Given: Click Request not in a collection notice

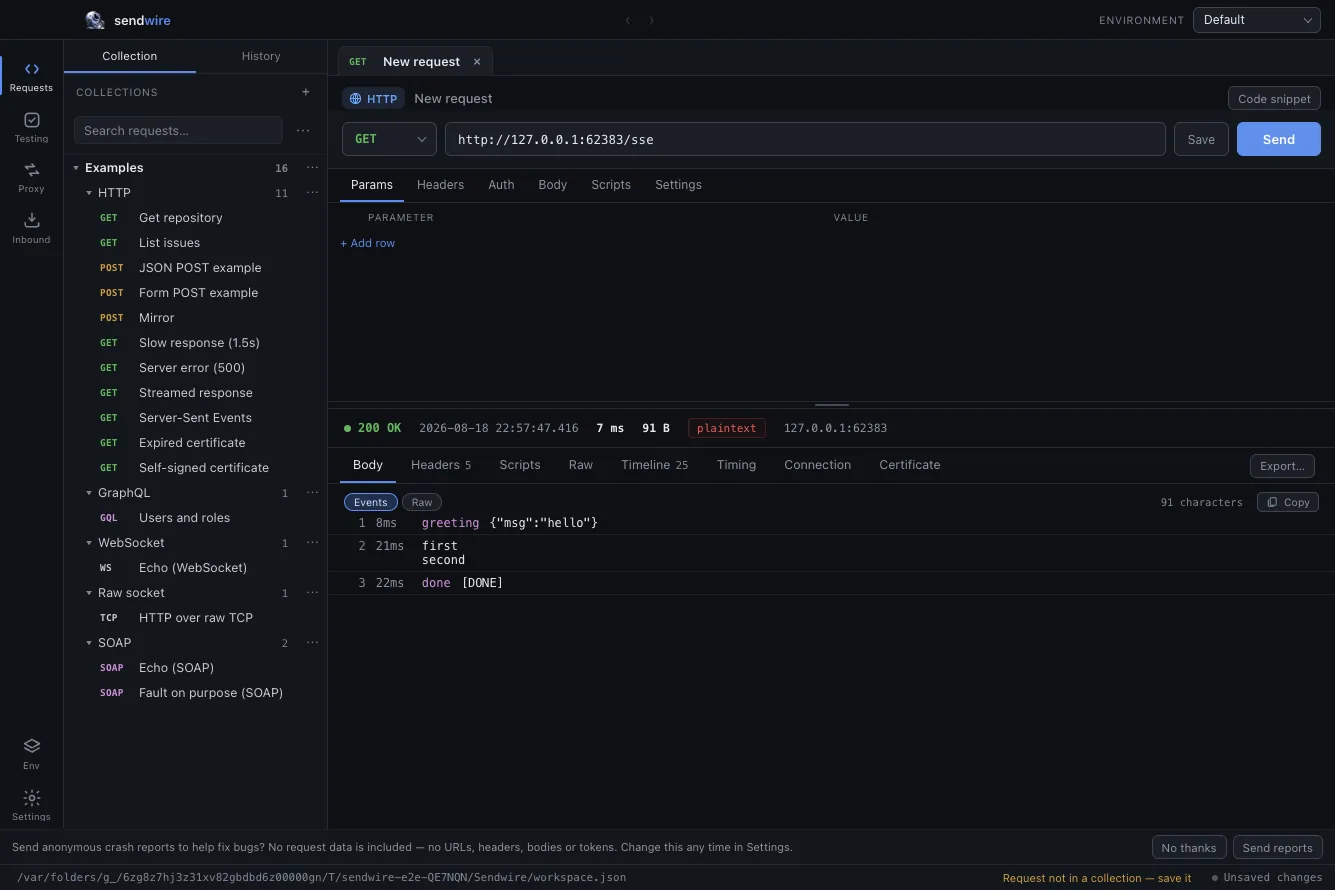Looking at the screenshot, I should [1097, 878].
